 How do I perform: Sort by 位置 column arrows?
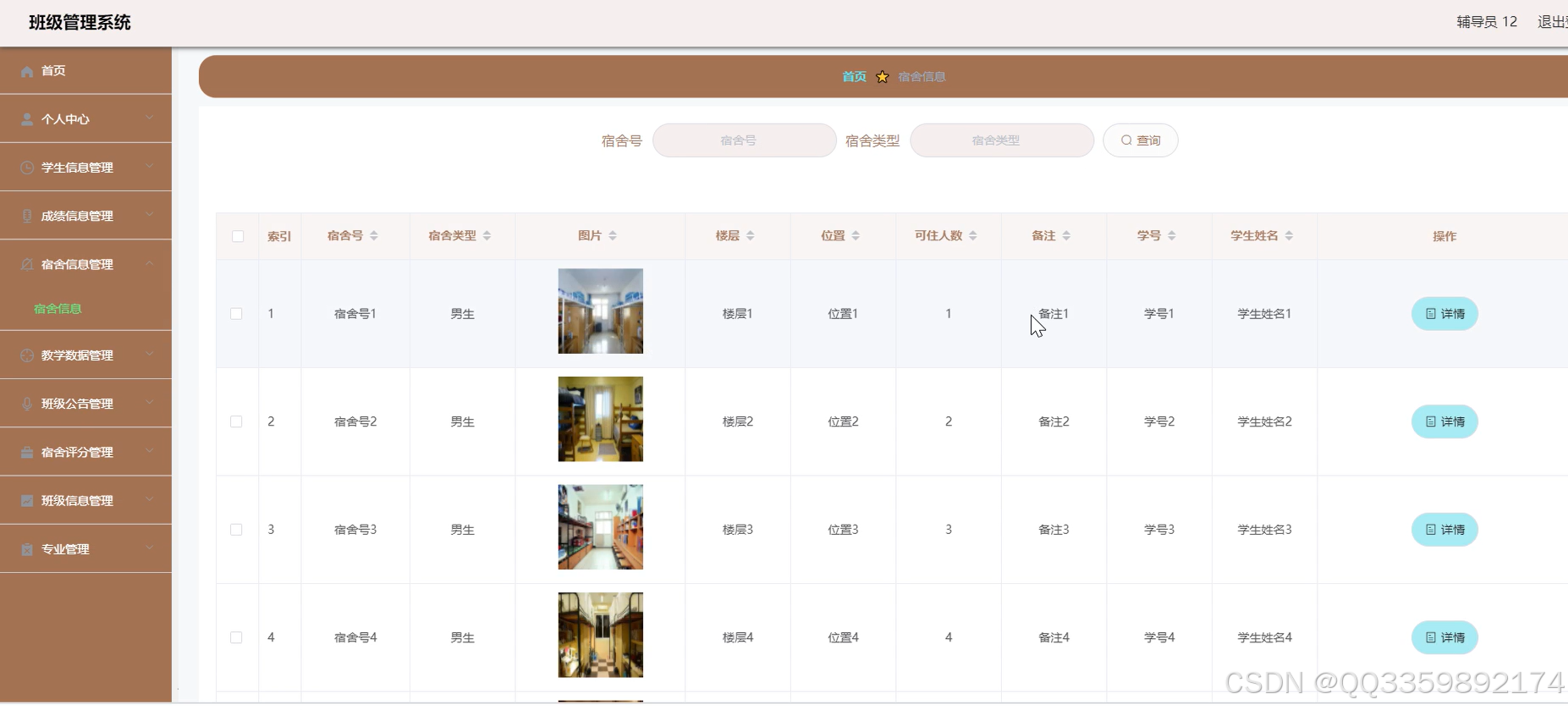856,235
